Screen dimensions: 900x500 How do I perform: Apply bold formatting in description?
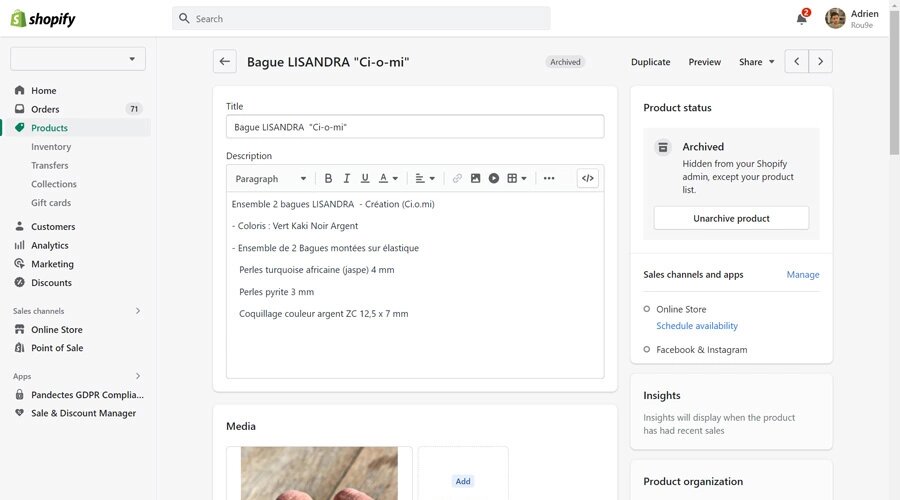(x=328, y=179)
